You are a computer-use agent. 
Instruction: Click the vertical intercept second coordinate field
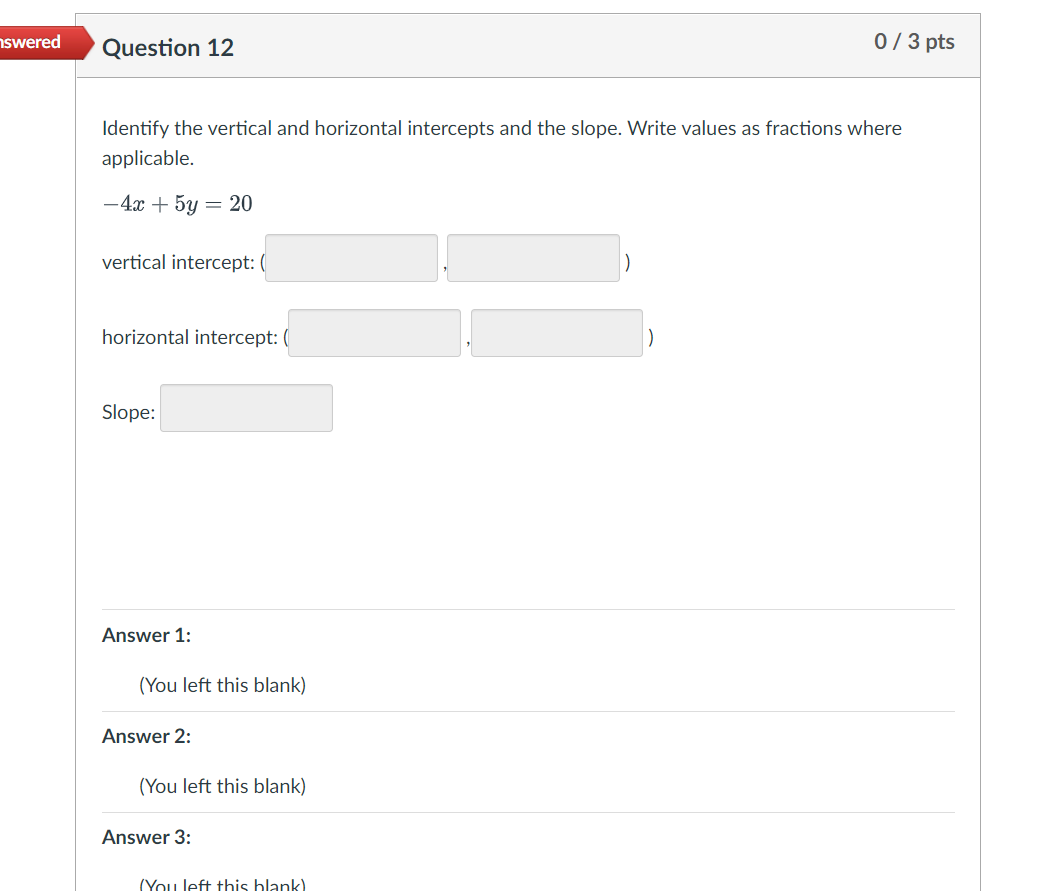(534, 258)
